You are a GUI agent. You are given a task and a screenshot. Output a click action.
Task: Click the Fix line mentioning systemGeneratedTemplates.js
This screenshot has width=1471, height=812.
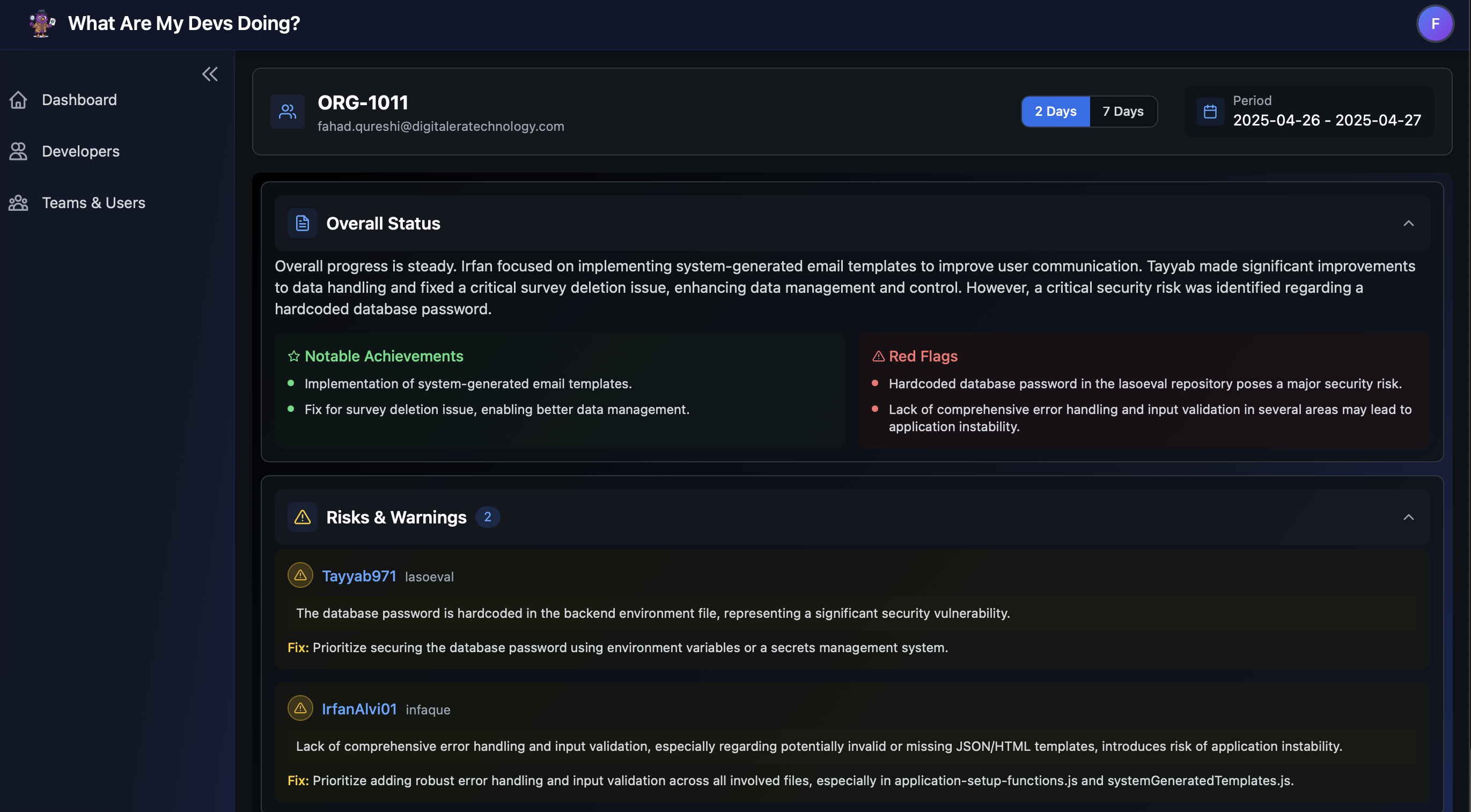click(790, 781)
